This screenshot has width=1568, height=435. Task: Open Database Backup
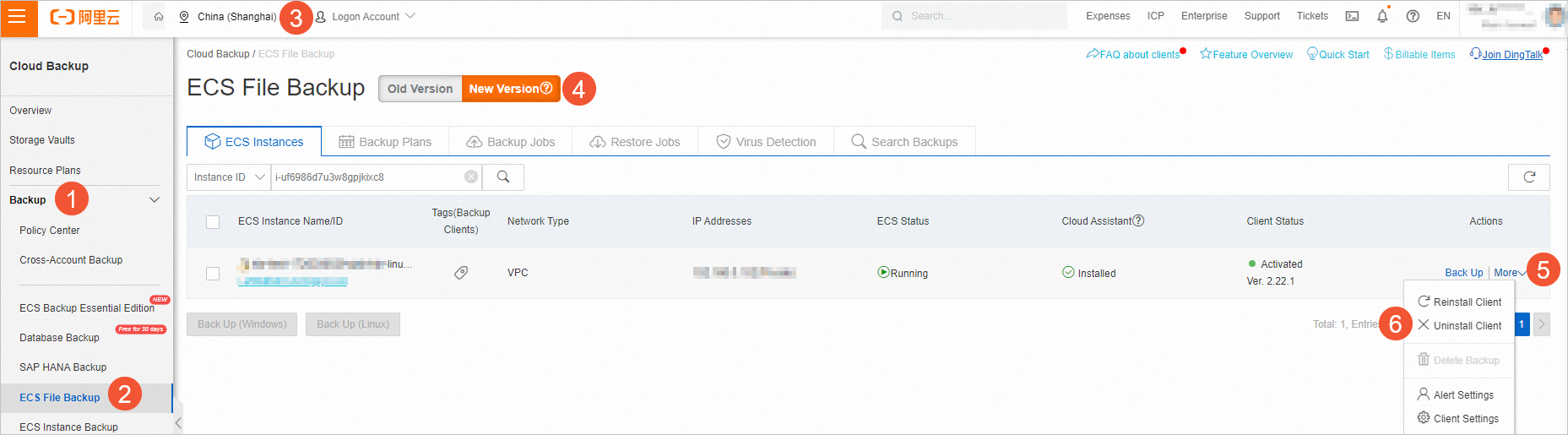59,338
